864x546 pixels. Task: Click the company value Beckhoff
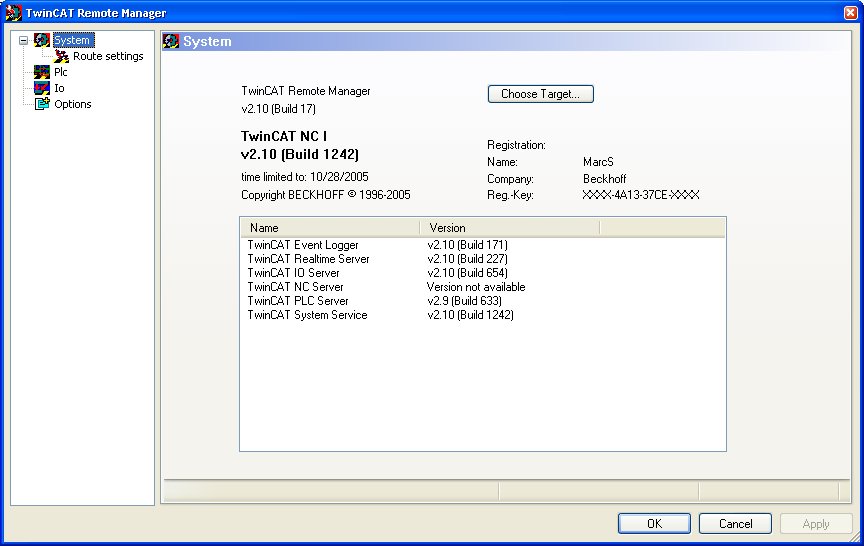(x=604, y=179)
